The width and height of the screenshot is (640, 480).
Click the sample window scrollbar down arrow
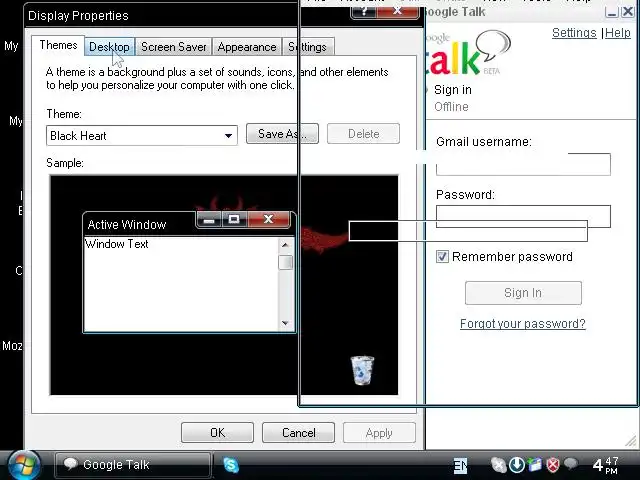pyautogui.click(x=285, y=323)
